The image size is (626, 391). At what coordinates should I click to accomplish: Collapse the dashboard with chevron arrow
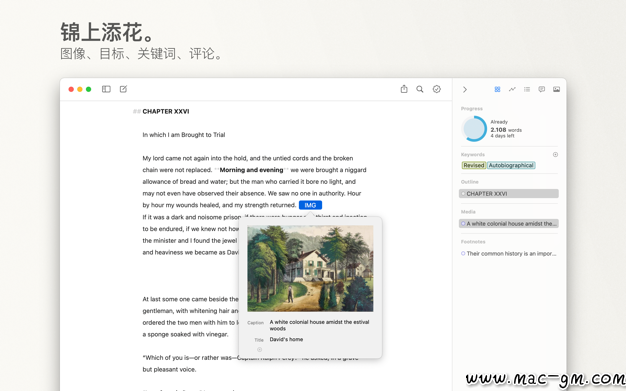[x=465, y=89]
